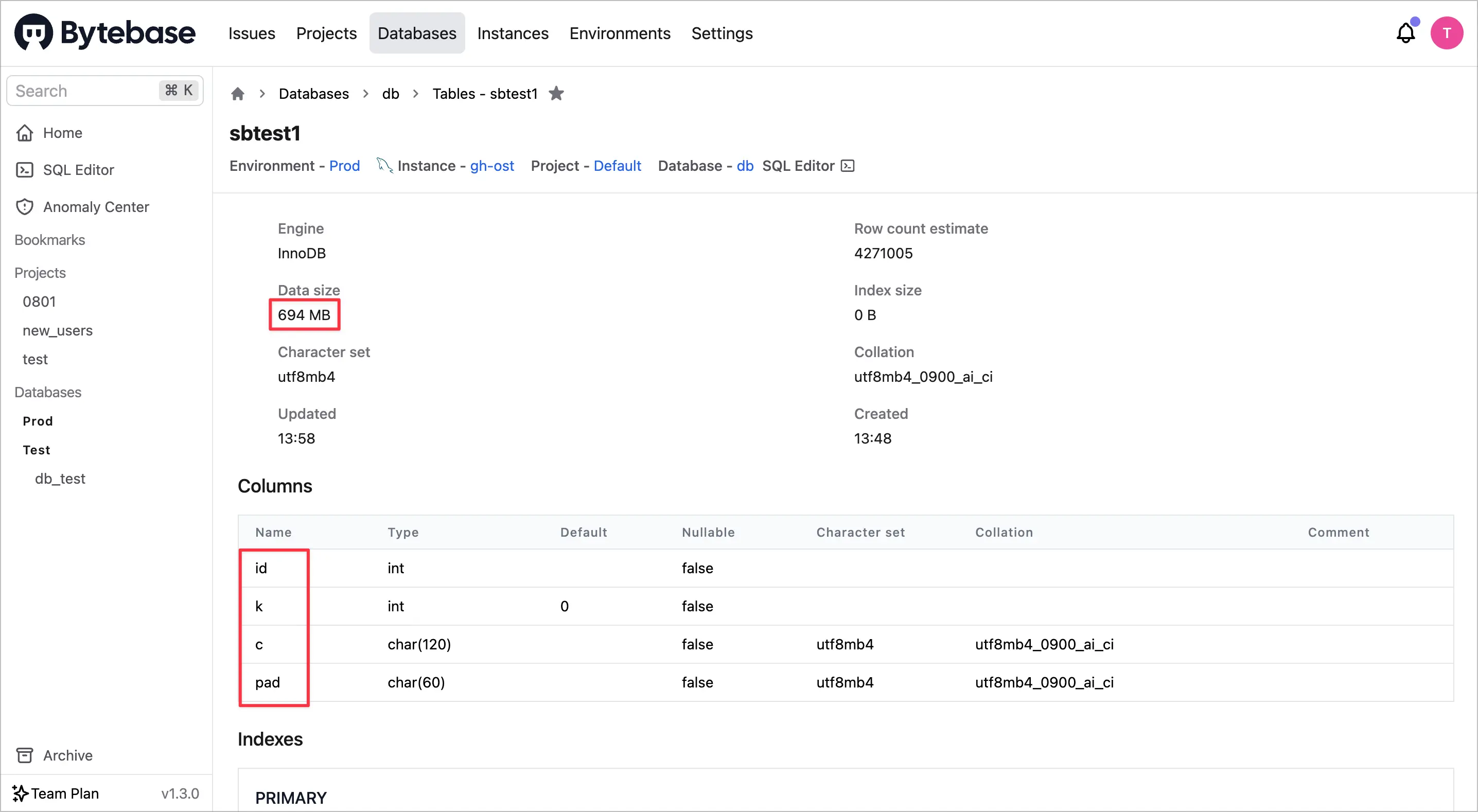Image resolution: width=1478 pixels, height=812 pixels.
Task: Open the Environments tab
Action: (620, 33)
